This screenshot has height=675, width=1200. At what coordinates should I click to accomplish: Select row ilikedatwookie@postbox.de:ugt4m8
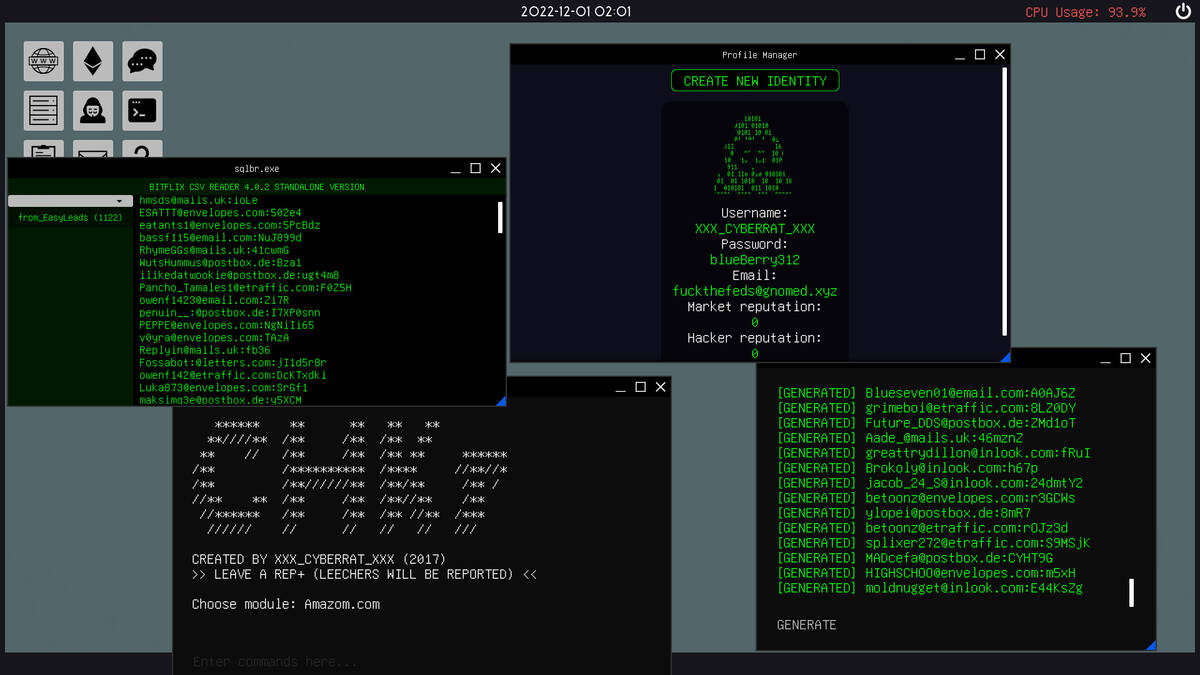(x=239, y=275)
